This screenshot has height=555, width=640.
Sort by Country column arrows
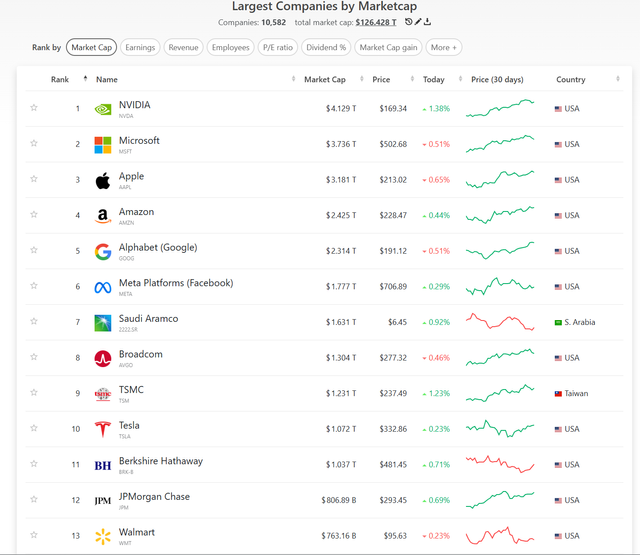[618, 78]
